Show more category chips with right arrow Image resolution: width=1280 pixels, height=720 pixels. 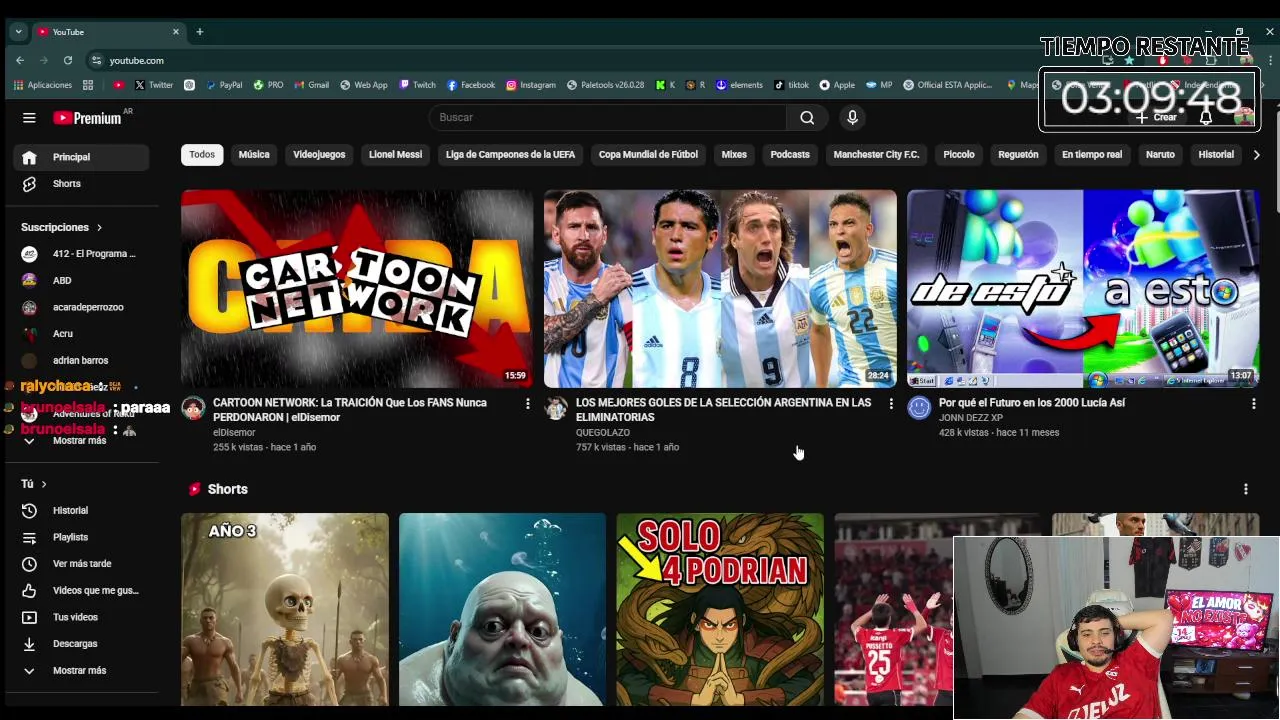(1256, 155)
